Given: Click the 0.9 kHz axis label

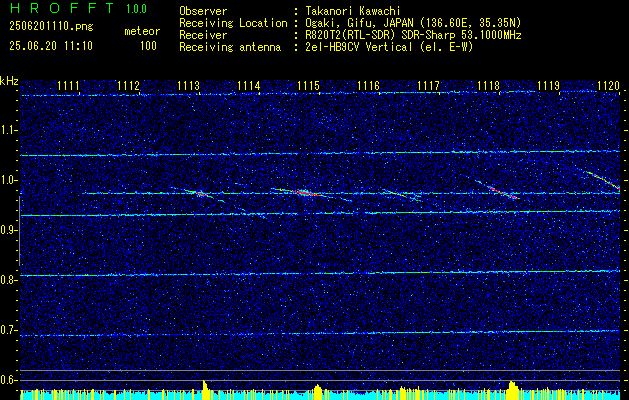Looking at the screenshot, I should [x=9, y=230].
